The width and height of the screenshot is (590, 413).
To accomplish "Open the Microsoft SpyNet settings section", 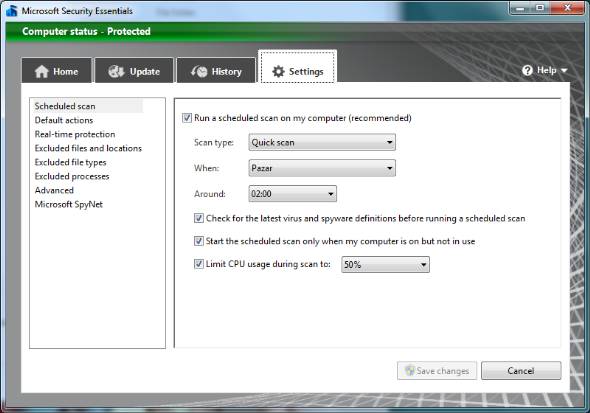I will coord(68,204).
